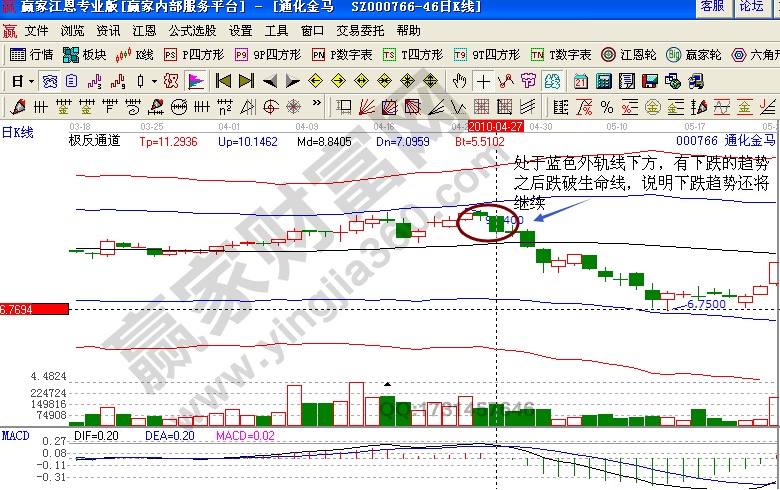This screenshot has height=490, width=780.
Task: Select the hand pan tool
Action: coord(459,80)
